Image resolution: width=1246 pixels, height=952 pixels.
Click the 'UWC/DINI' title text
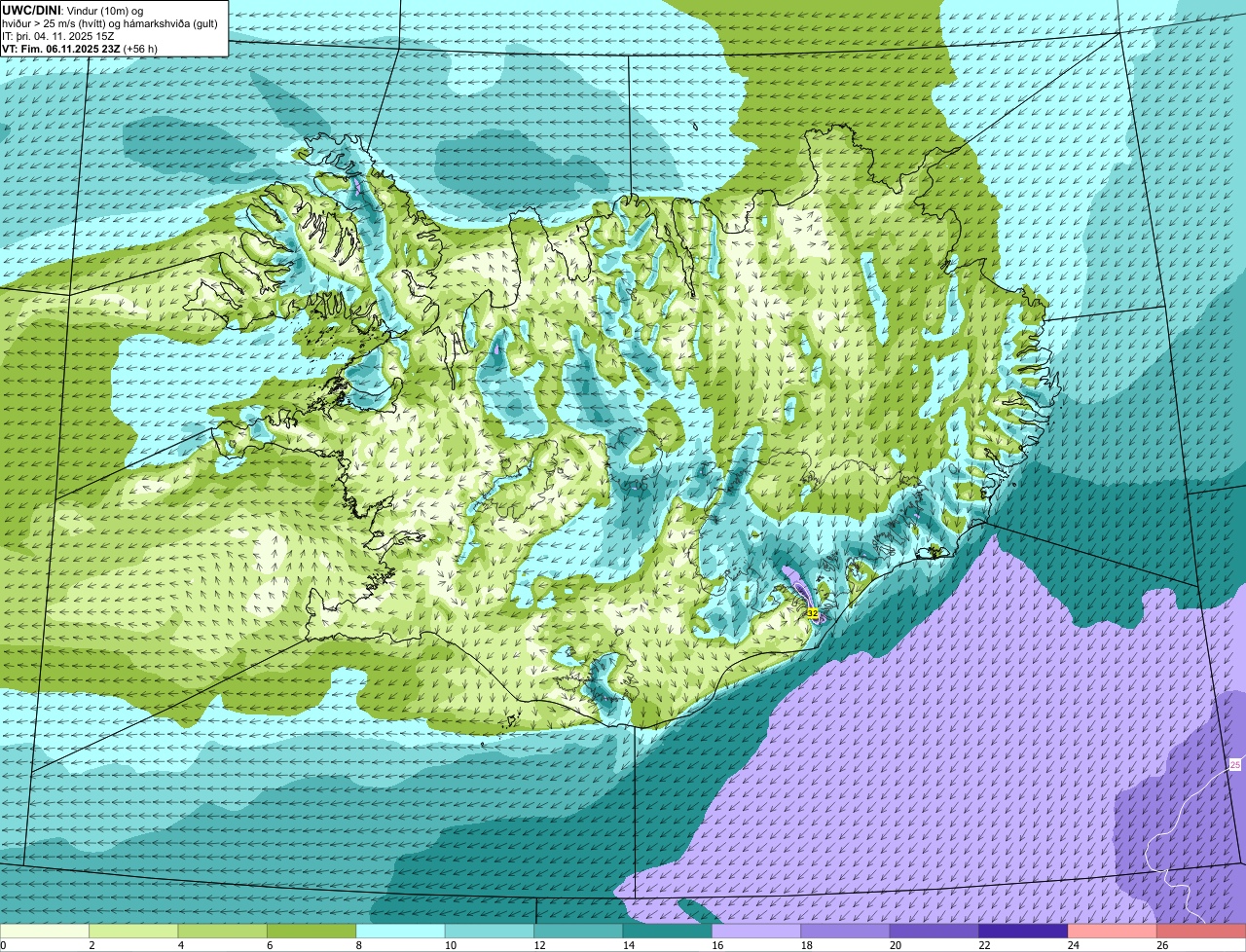[31, 10]
